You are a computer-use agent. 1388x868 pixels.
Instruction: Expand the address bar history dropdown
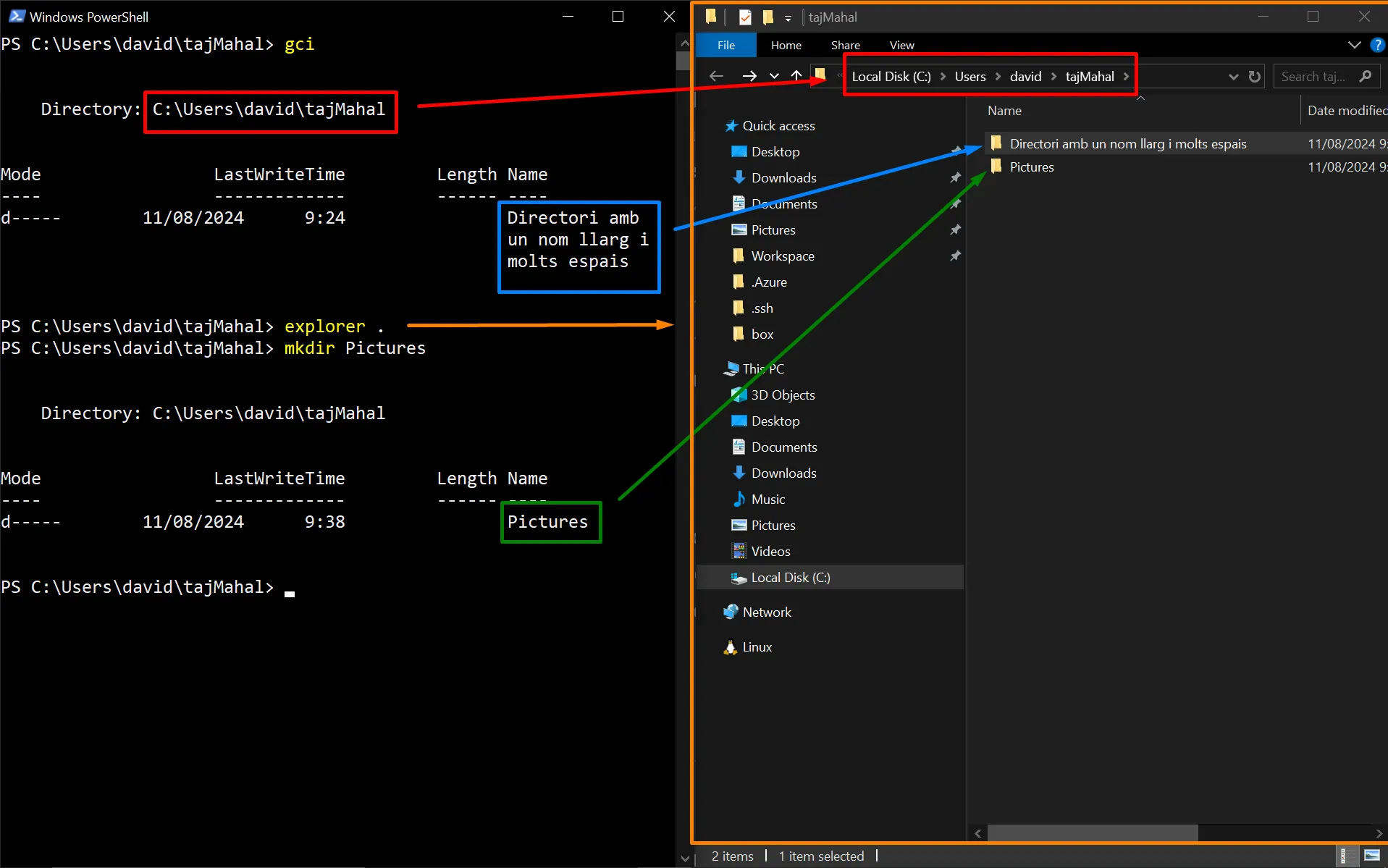pyautogui.click(x=1233, y=77)
